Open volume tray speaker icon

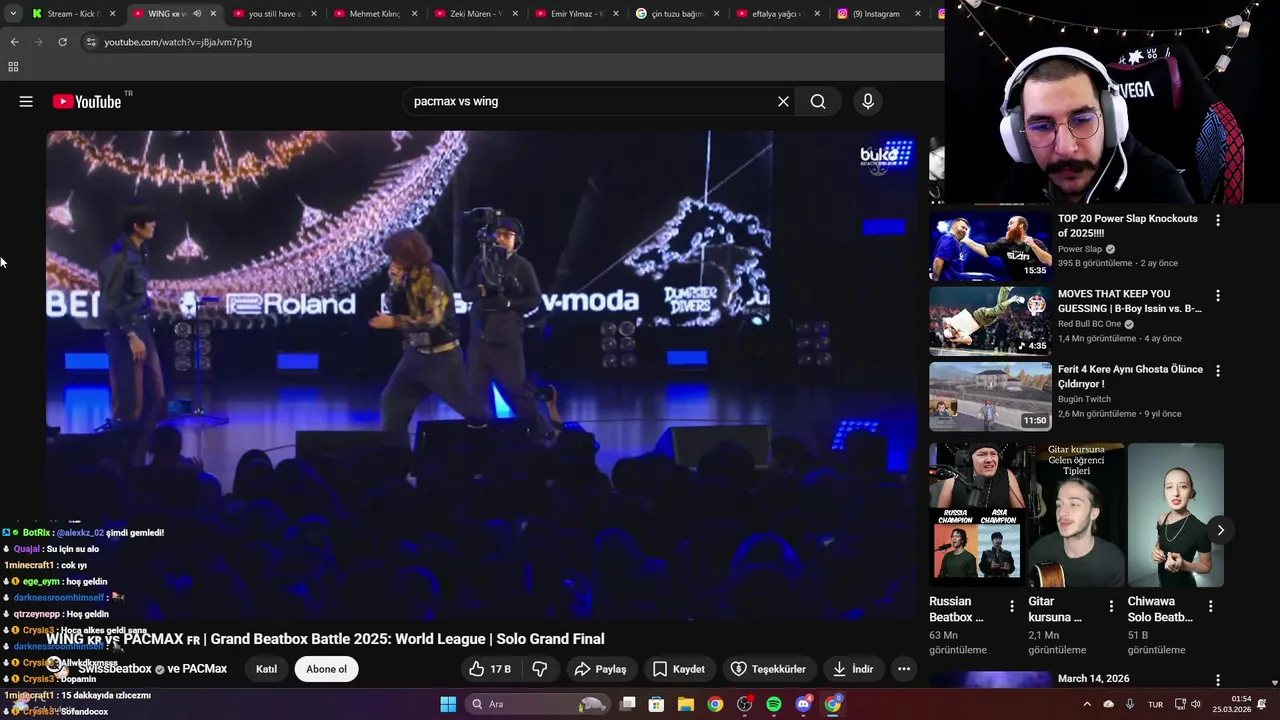tap(1197, 704)
